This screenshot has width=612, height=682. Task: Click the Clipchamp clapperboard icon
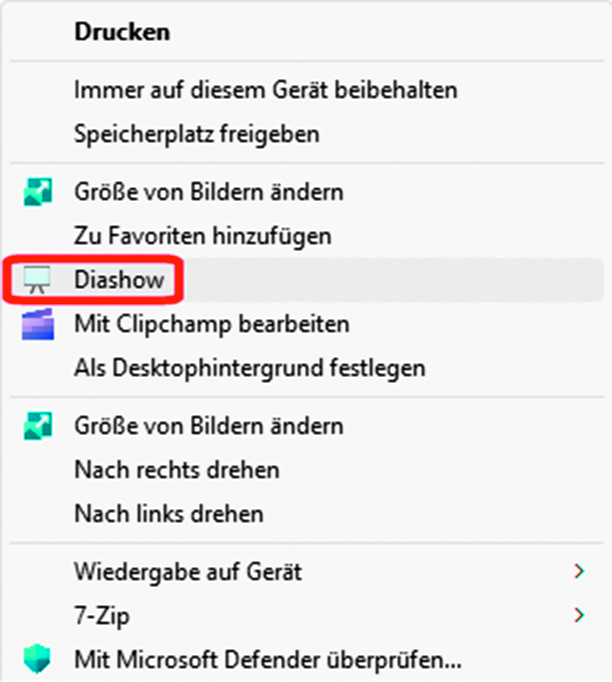[38, 324]
